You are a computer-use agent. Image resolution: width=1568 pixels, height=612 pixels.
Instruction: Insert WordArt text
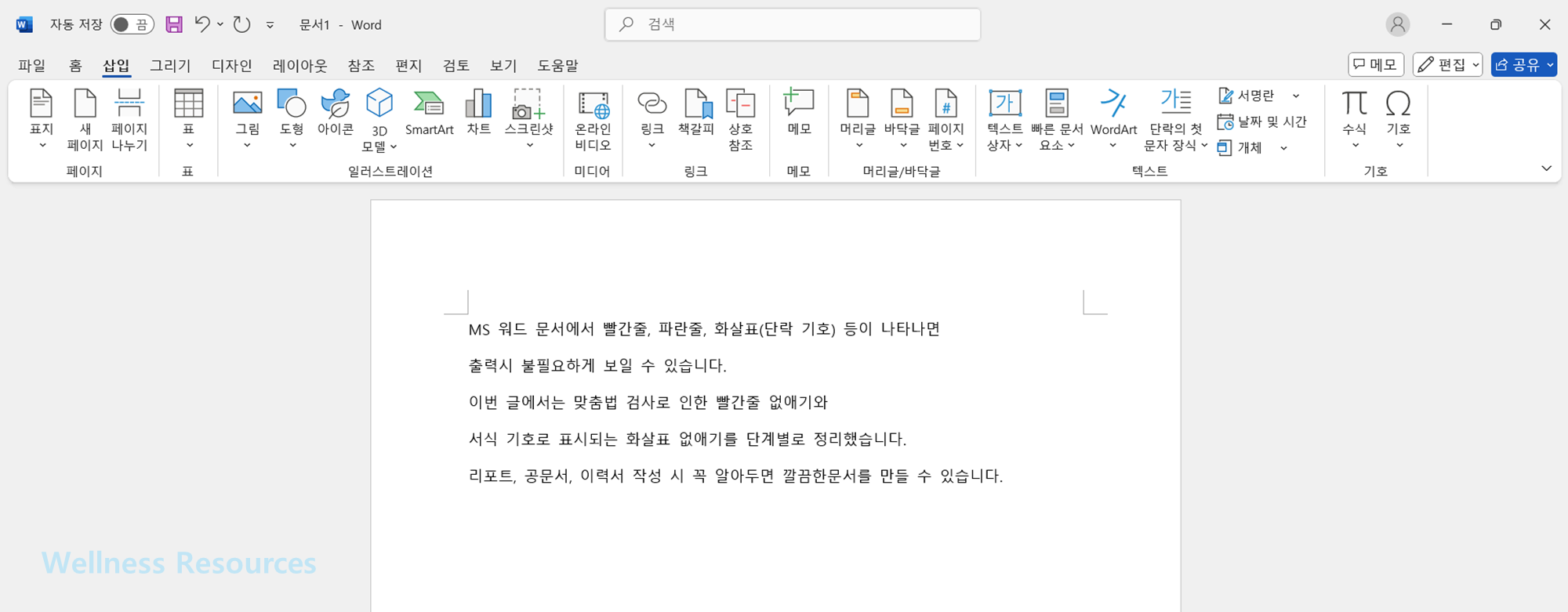coord(1113,119)
